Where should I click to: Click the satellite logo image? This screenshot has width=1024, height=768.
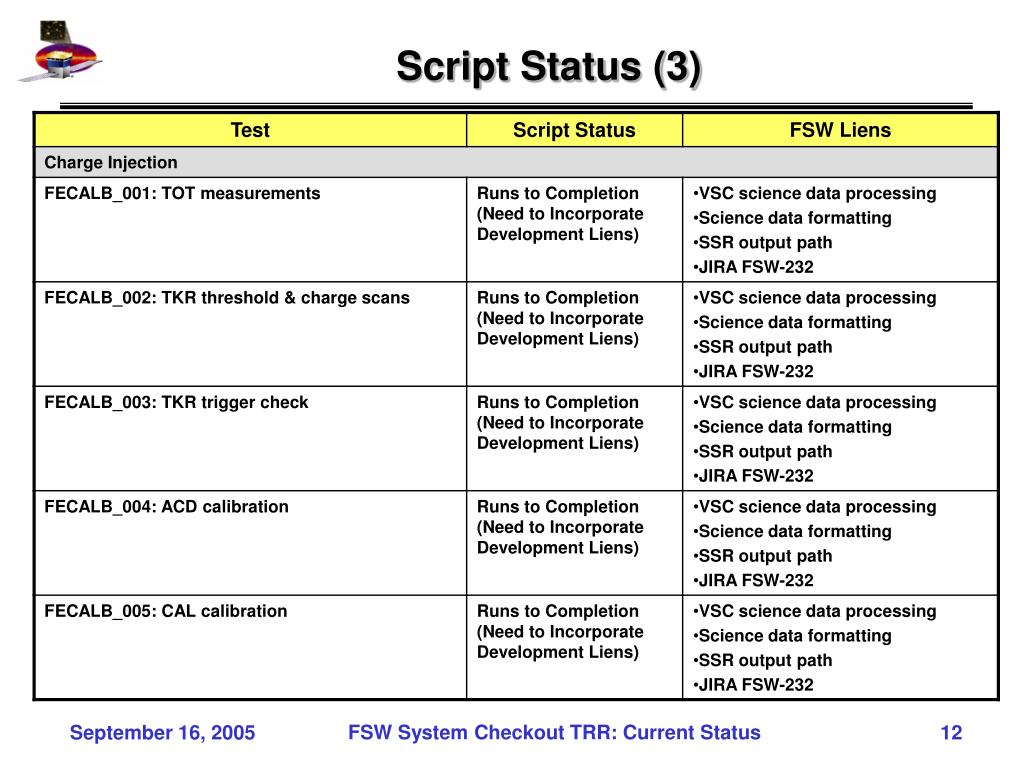tap(59, 51)
